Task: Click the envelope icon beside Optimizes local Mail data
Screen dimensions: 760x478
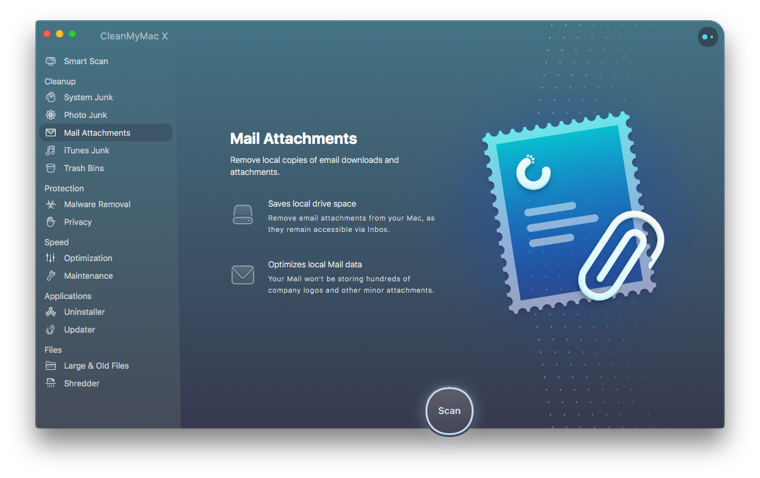Action: tap(243, 275)
